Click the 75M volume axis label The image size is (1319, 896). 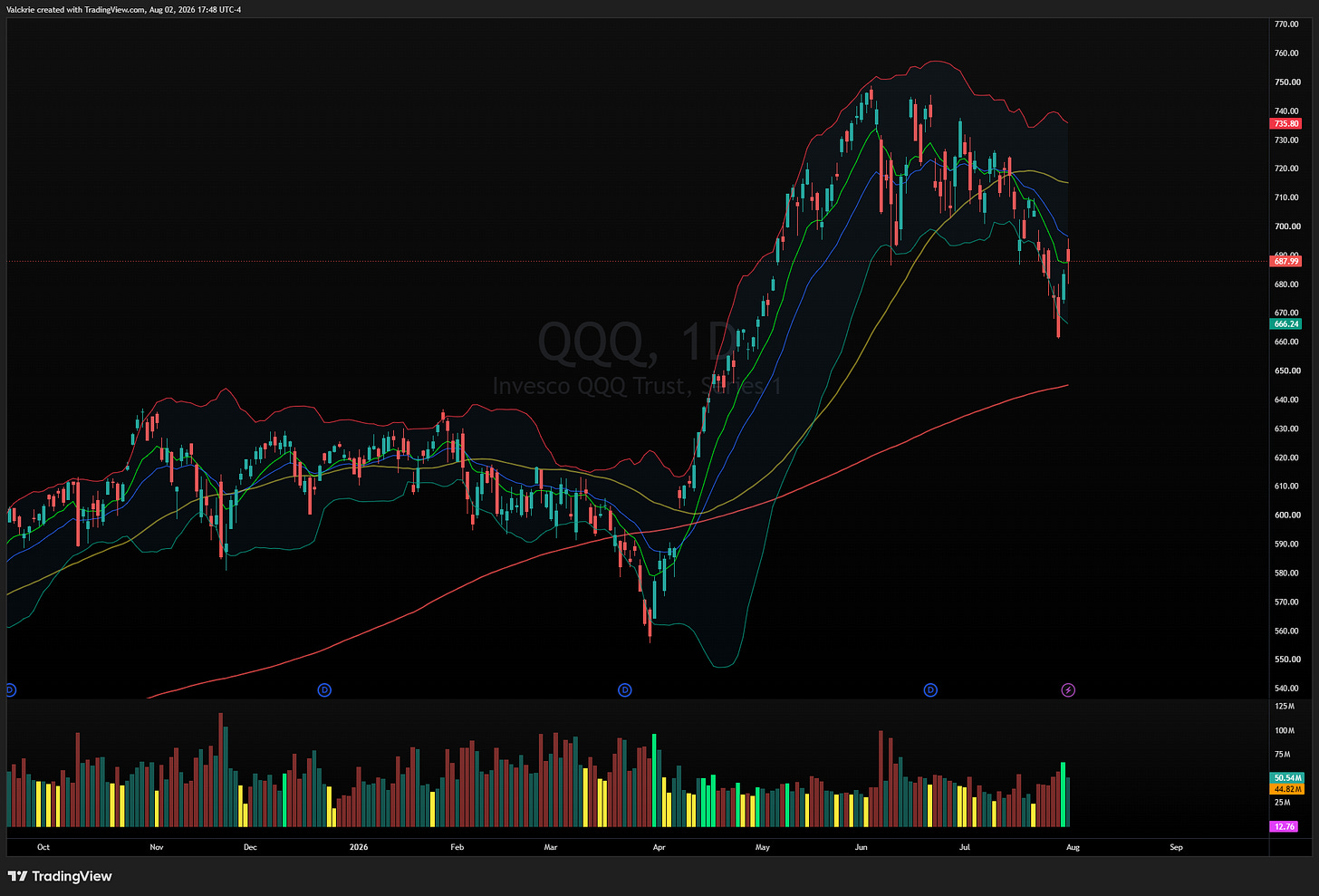point(1282,755)
